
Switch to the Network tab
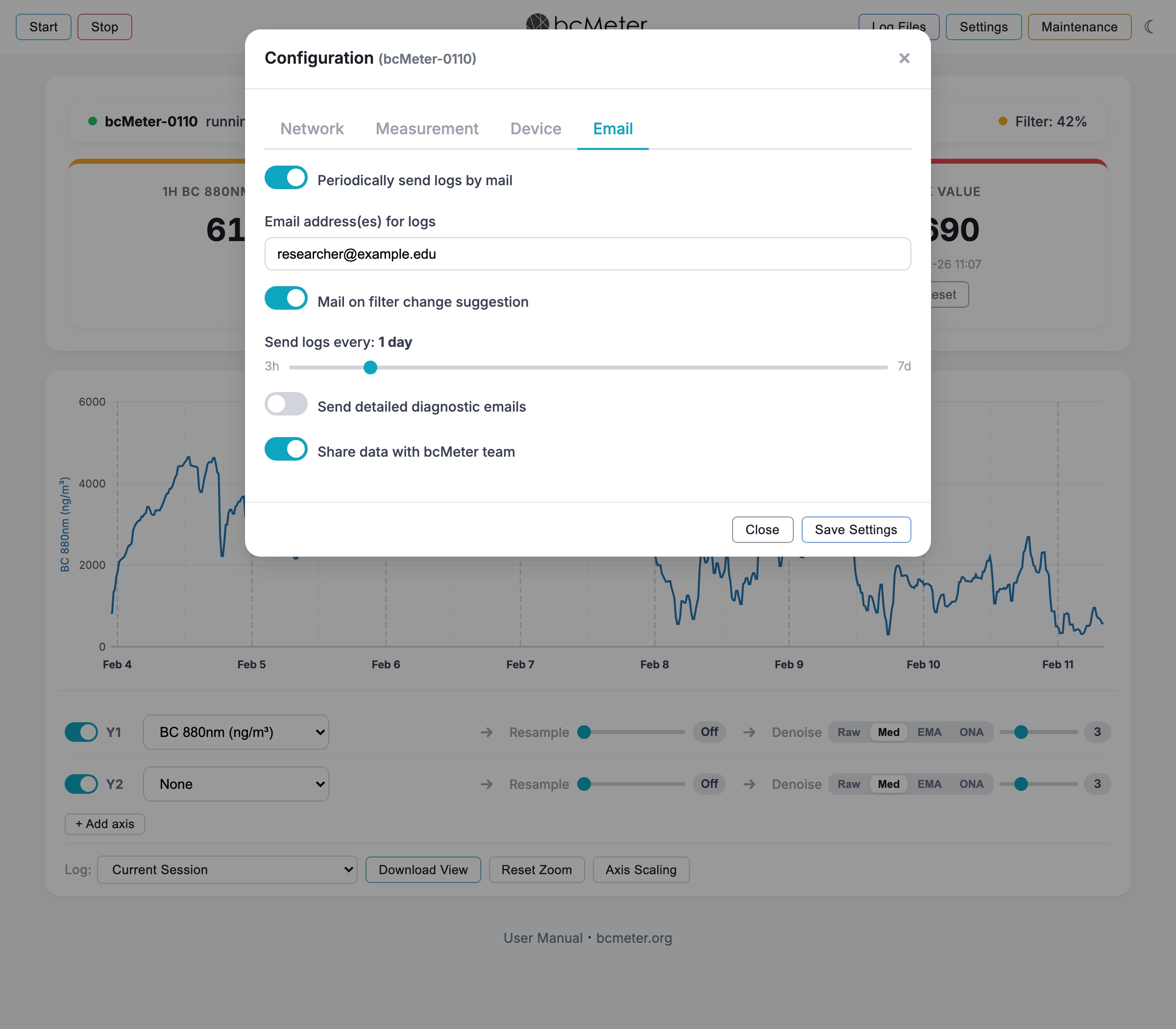tap(312, 128)
